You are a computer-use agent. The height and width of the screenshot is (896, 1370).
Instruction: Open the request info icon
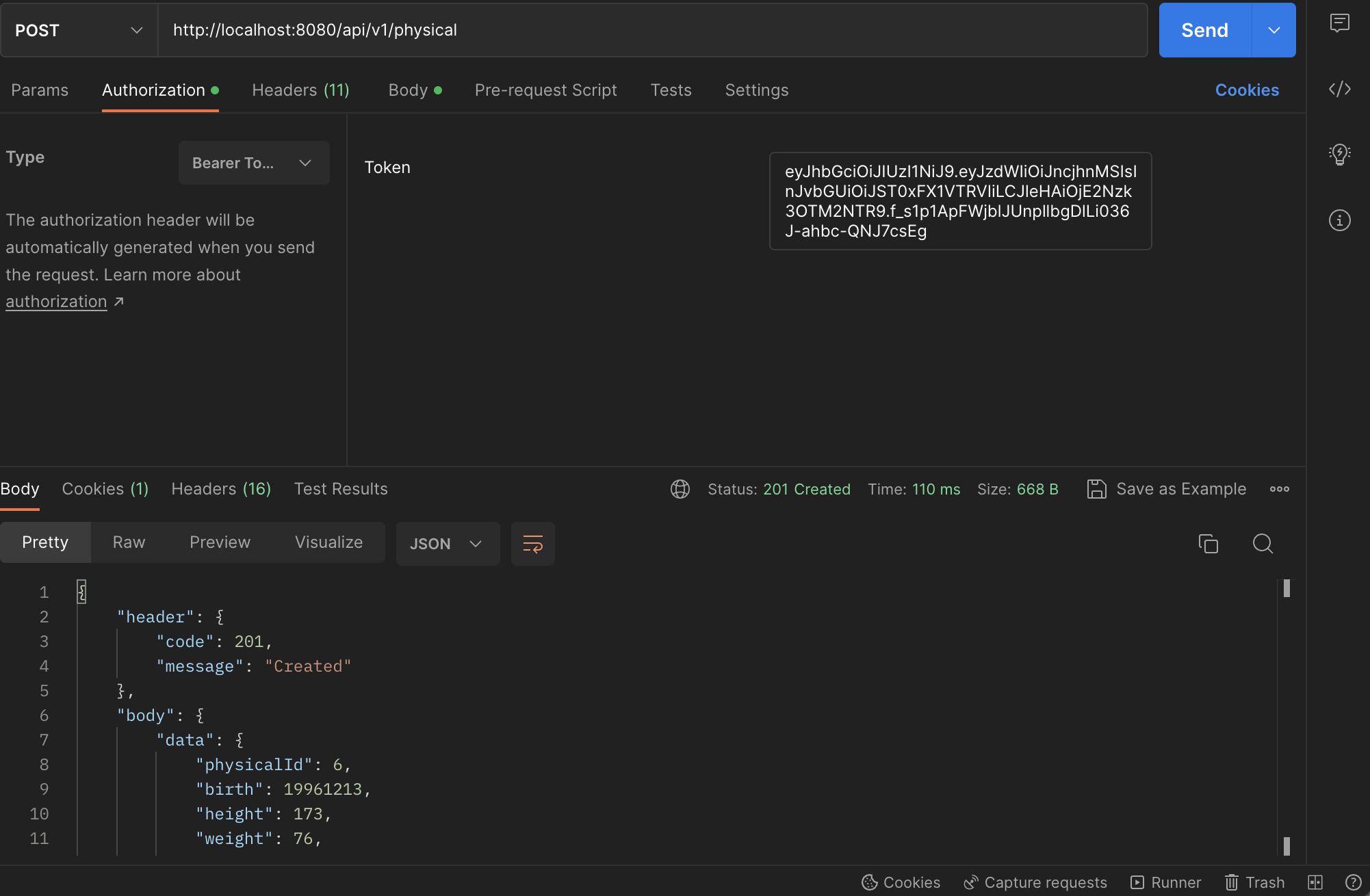click(1339, 220)
